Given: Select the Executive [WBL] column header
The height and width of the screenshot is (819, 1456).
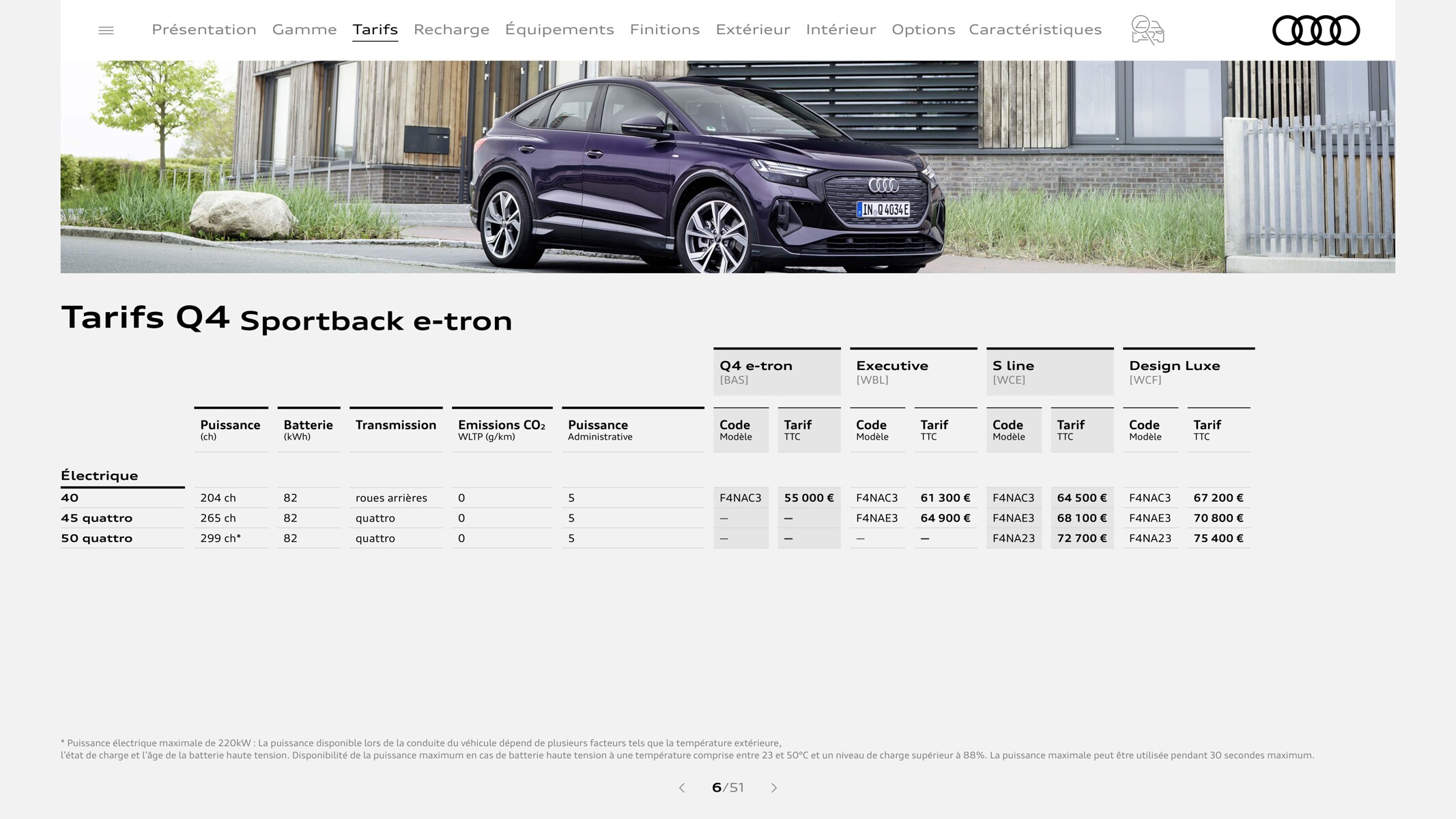Looking at the screenshot, I should coord(913,372).
